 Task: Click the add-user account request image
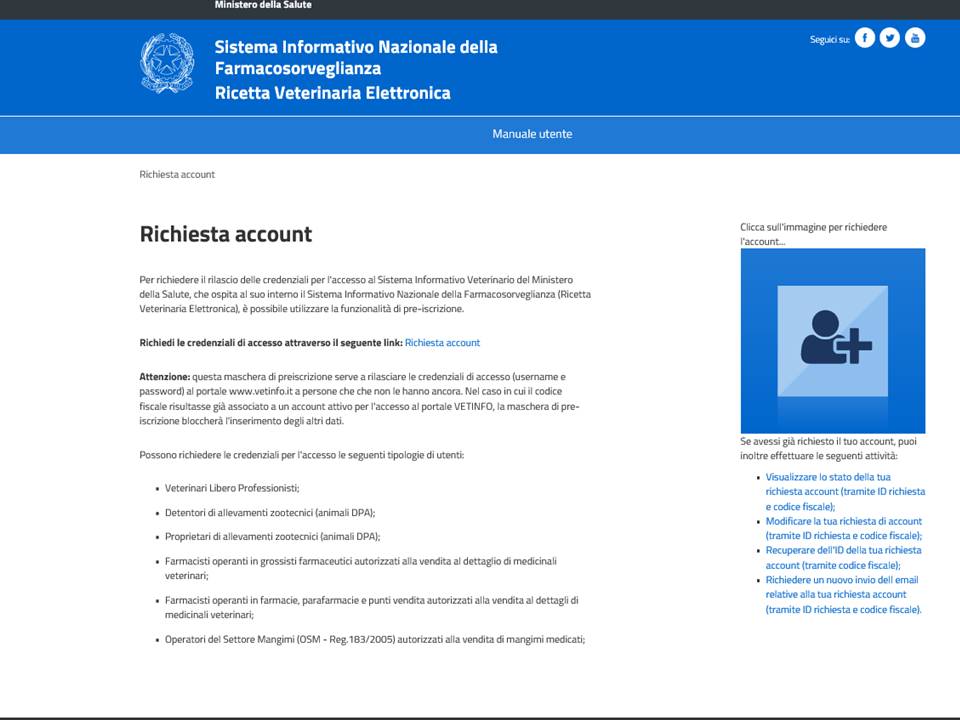(832, 341)
